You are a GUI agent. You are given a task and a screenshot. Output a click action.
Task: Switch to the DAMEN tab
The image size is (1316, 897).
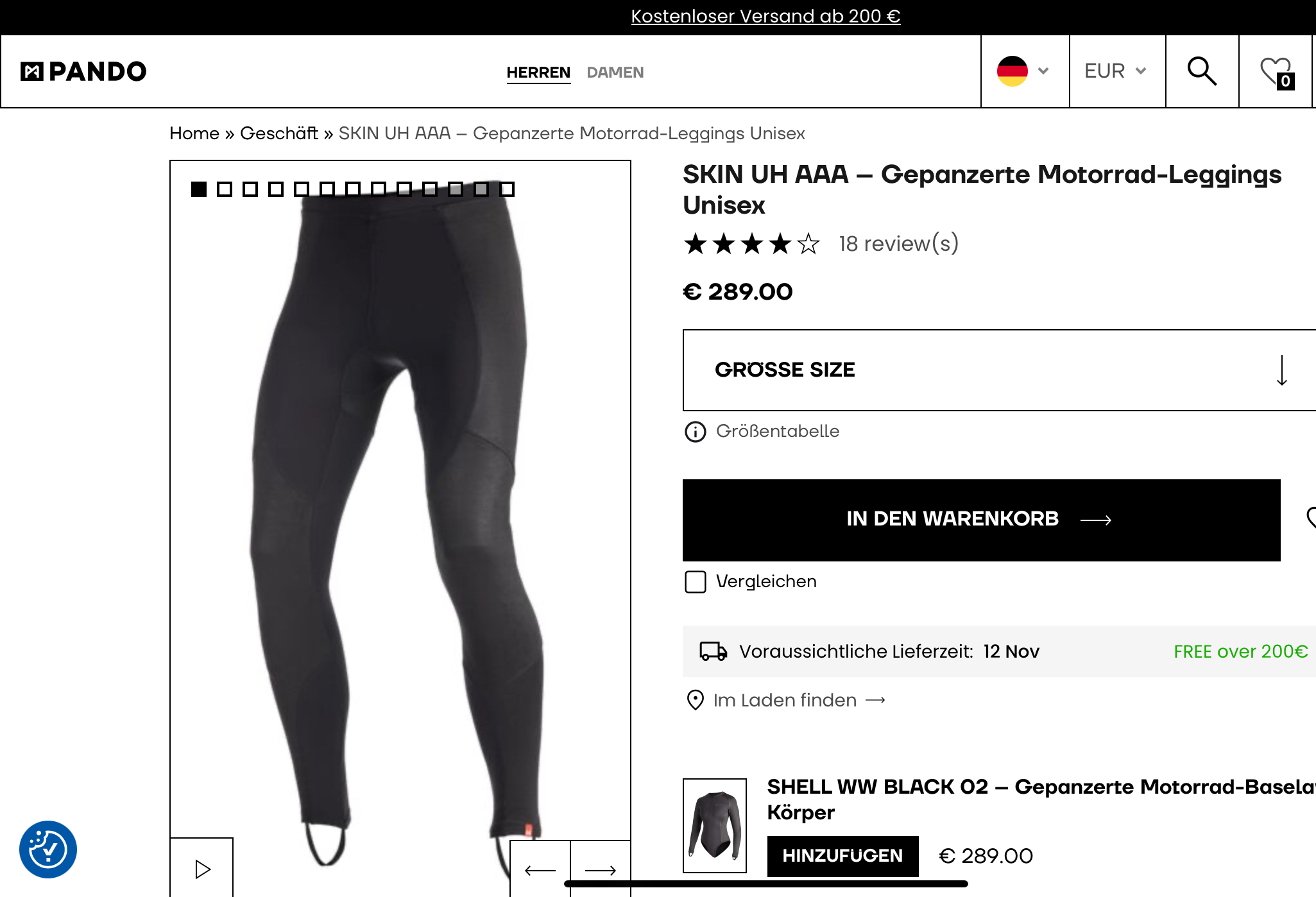[615, 73]
